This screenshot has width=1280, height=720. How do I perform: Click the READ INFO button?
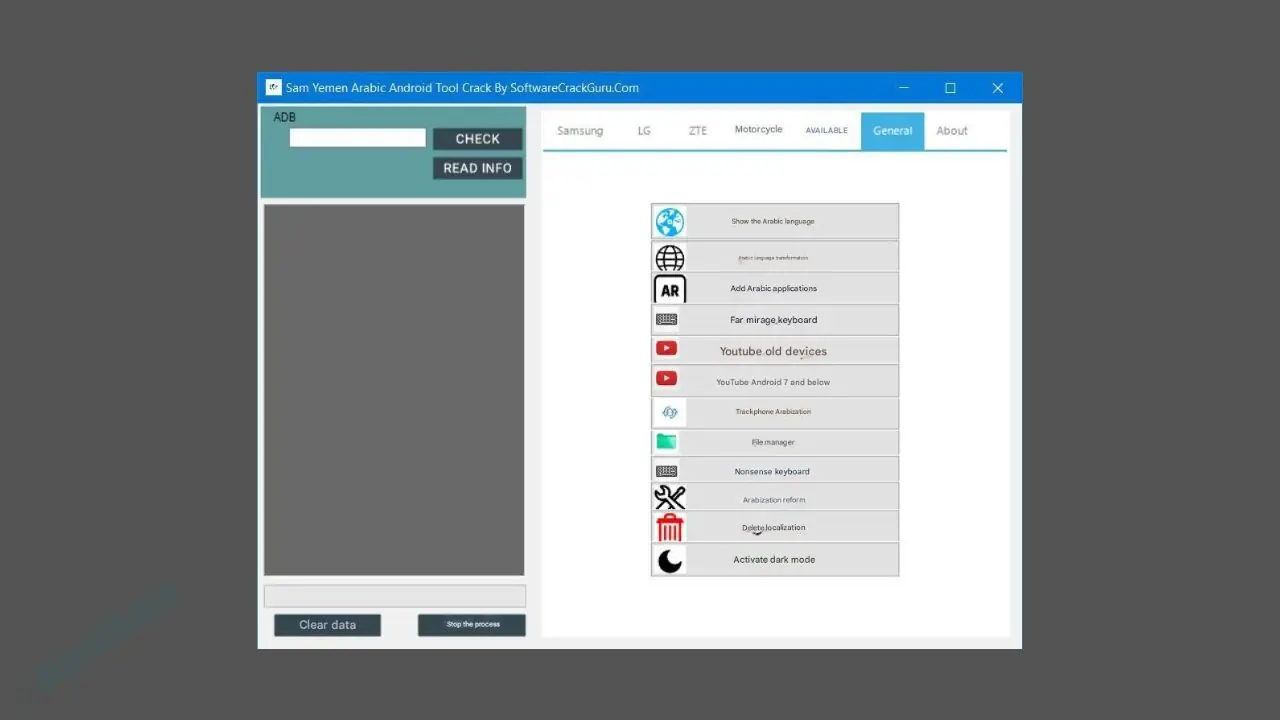477,168
